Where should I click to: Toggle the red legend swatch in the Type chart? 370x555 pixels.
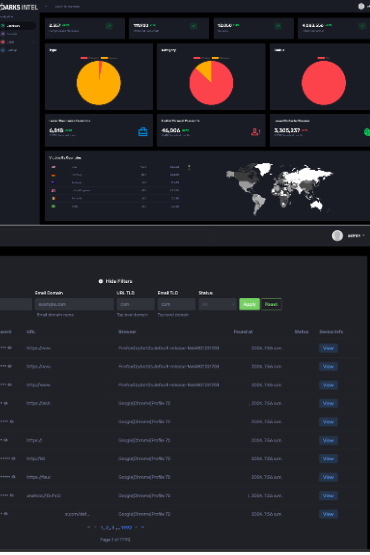pyautogui.click(x=84, y=58)
